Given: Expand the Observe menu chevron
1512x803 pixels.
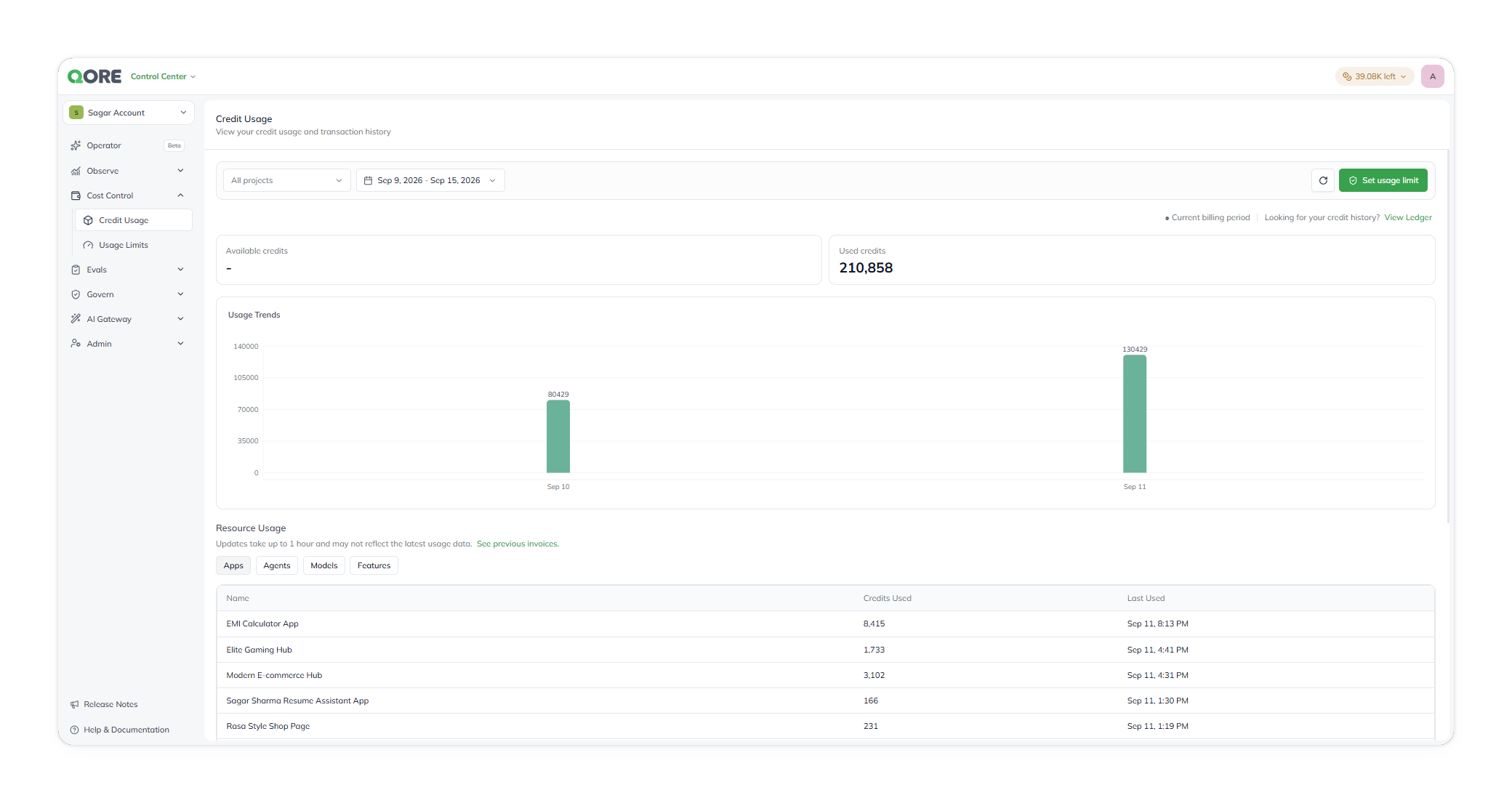Looking at the screenshot, I should click(x=181, y=171).
